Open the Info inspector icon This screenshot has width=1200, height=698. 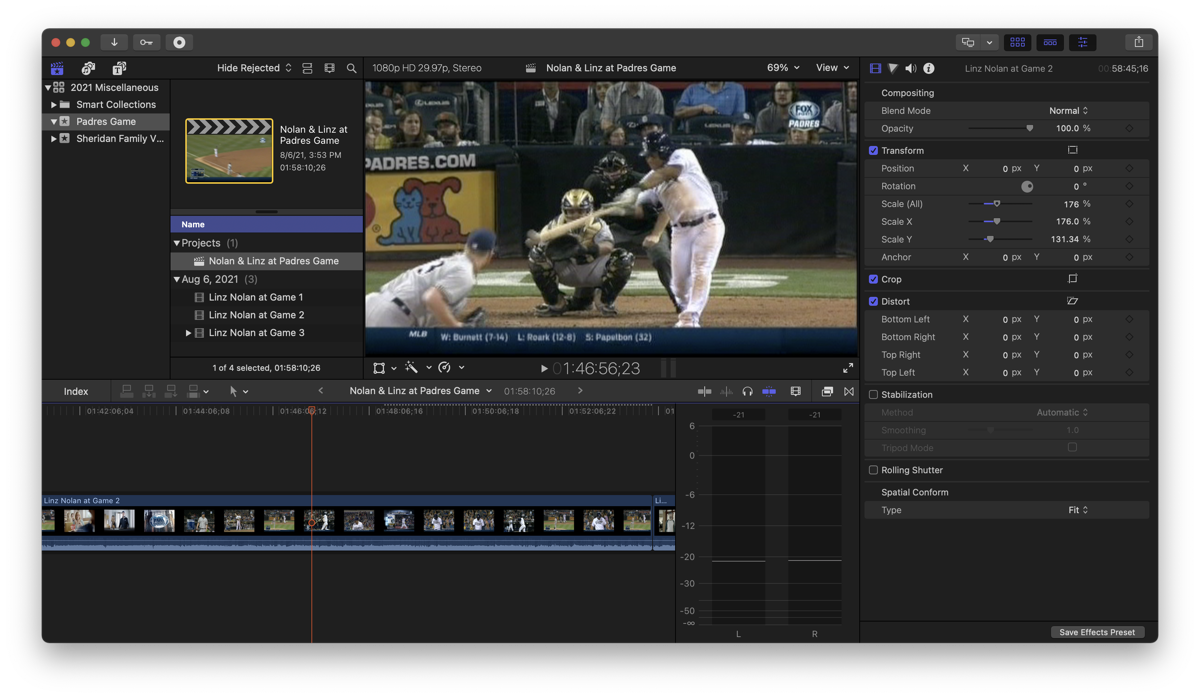point(928,69)
